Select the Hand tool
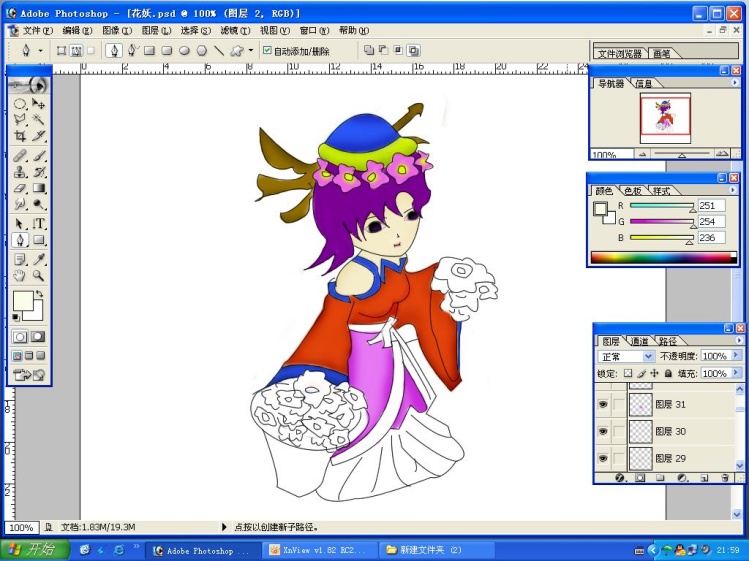This screenshot has height=561, width=749. click(20, 276)
